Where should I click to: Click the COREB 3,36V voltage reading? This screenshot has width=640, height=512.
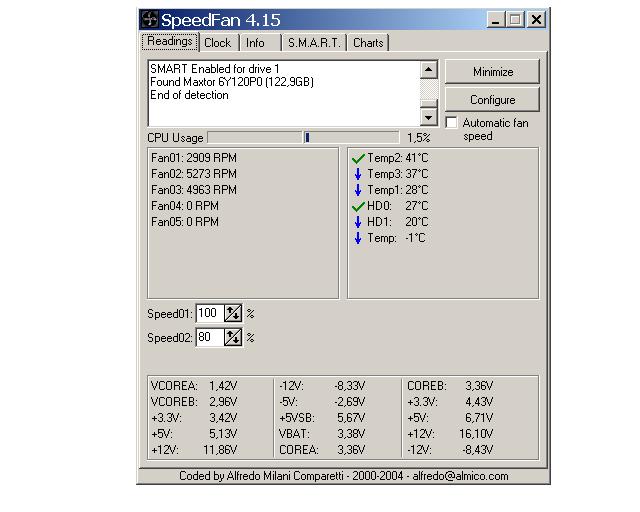coord(450,386)
